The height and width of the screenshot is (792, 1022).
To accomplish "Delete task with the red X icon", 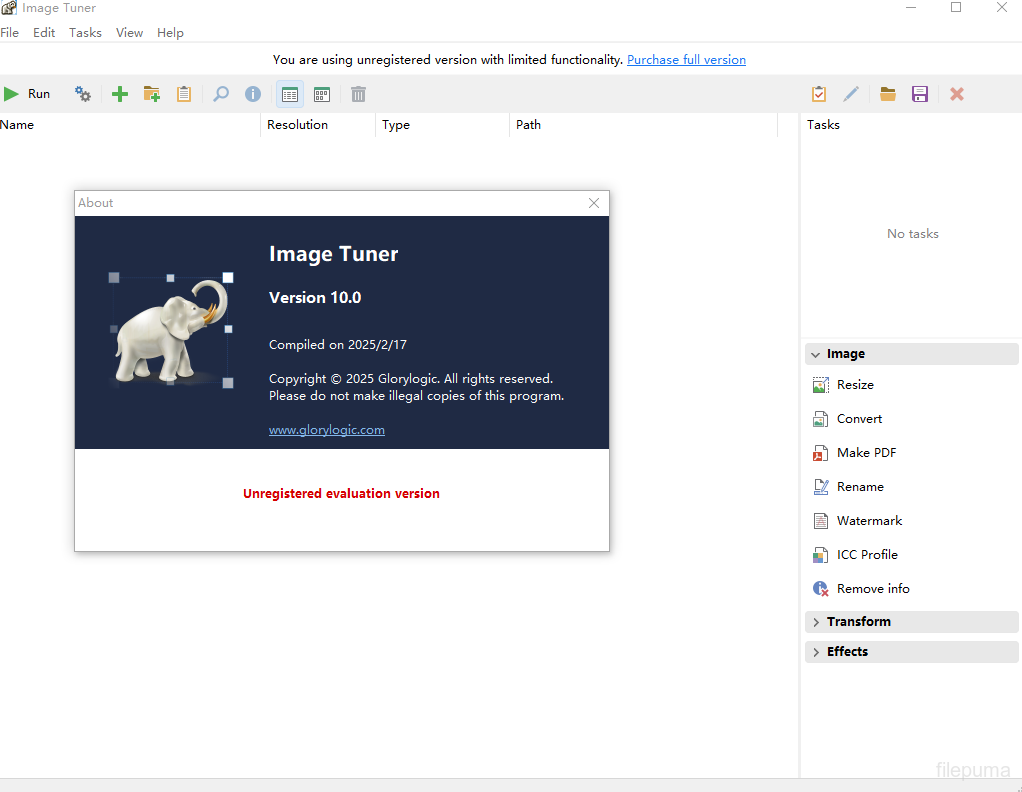I will [957, 94].
